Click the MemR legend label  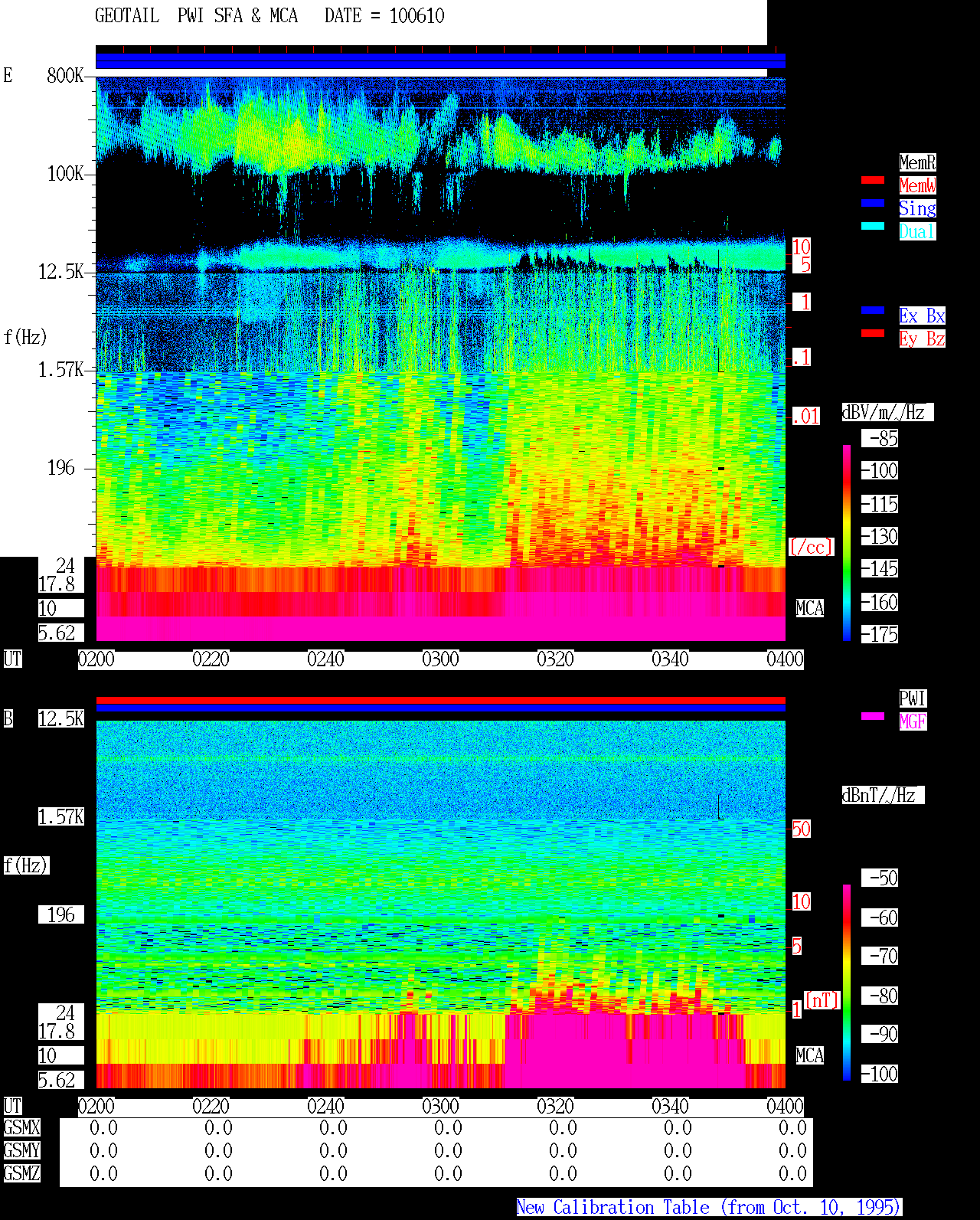(x=917, y=162)
